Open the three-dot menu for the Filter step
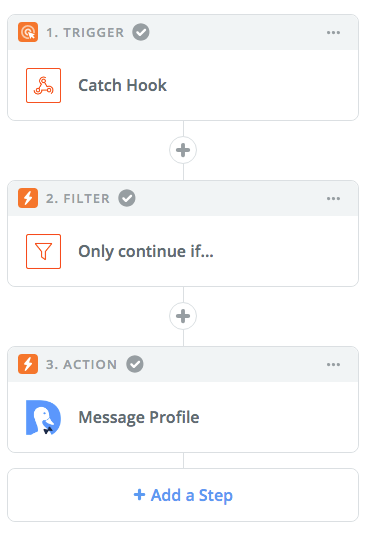376x537 pixels. (333, 198)
